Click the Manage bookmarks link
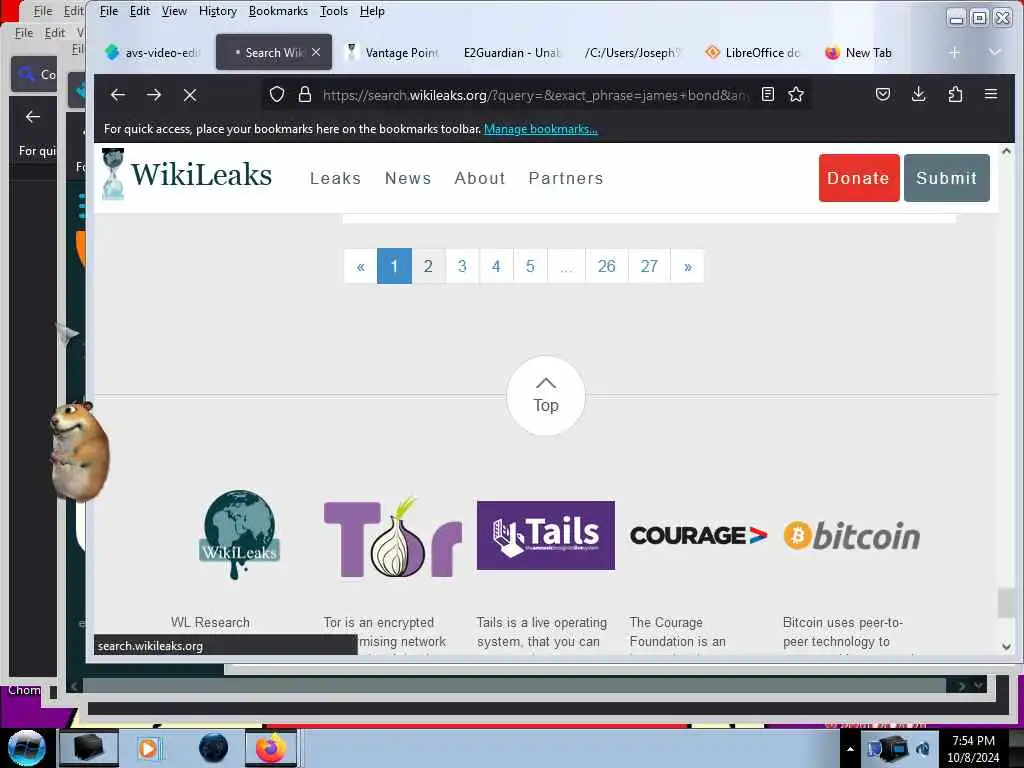 click(x=541, y=129)
